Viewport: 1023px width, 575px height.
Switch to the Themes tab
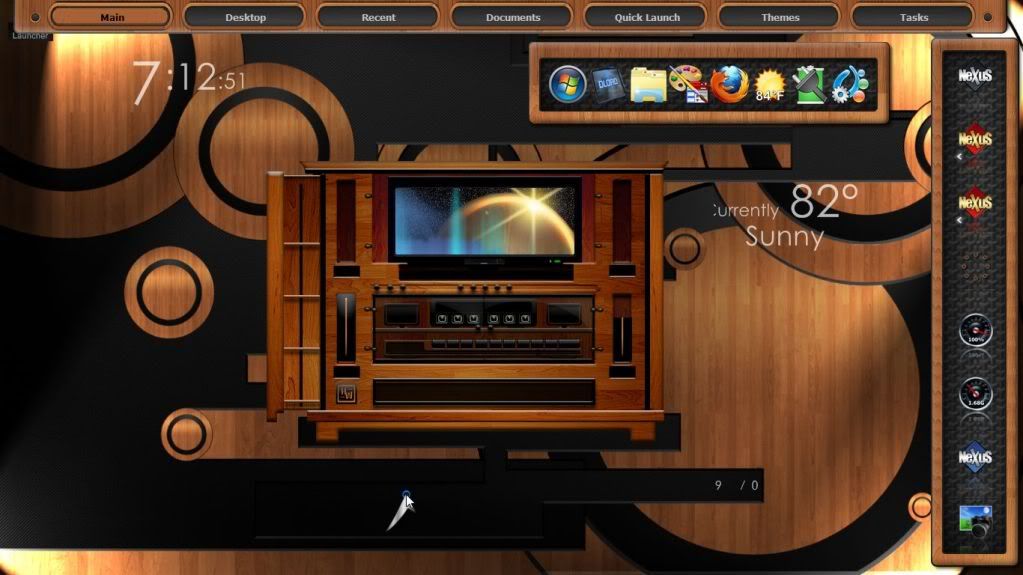(780, 17)
